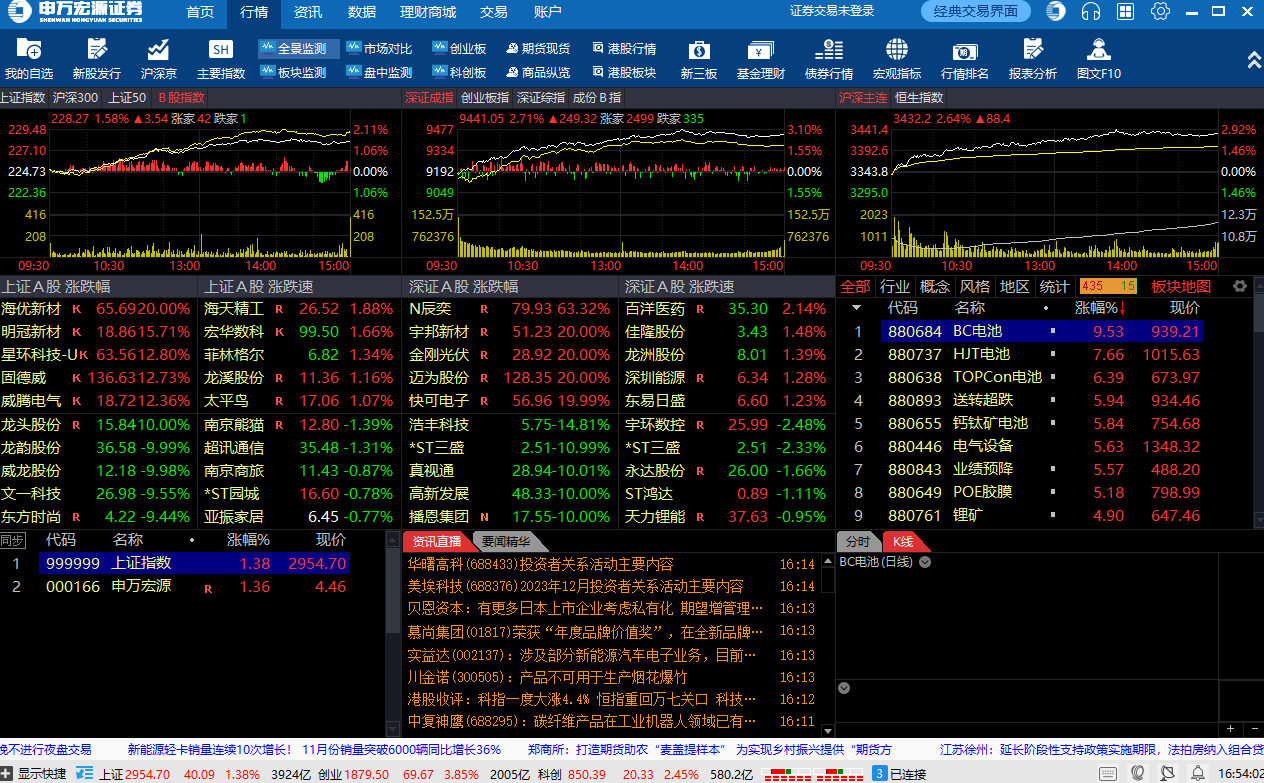
Task: Open 行情排名 toolbar icon
Action: tap(965, 59)
